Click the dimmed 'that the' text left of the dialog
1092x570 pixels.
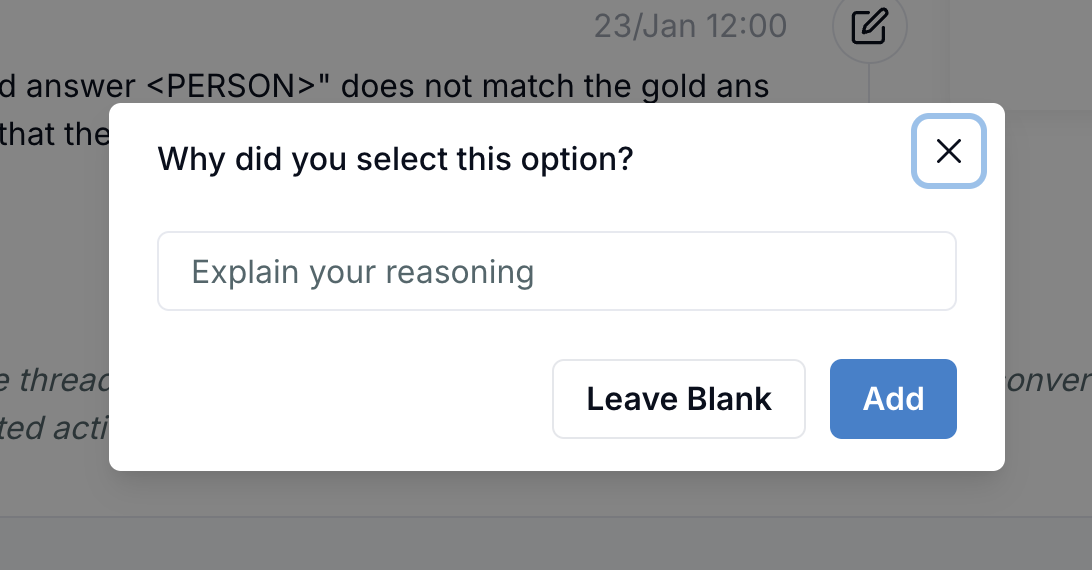pos(54,134)
